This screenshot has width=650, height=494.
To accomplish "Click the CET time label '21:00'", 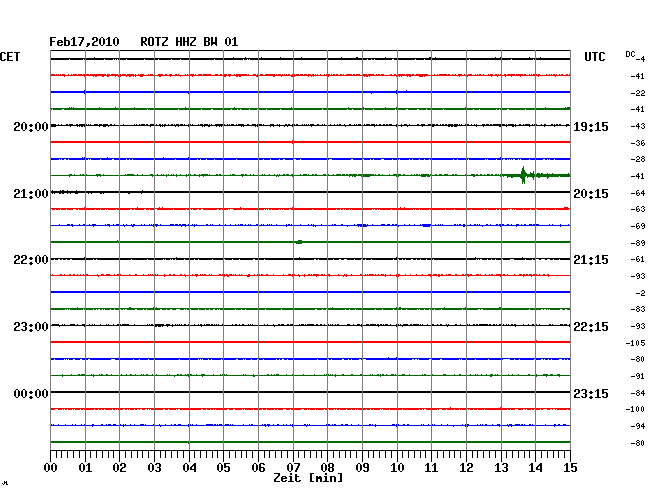I will (x=31, y=194).
